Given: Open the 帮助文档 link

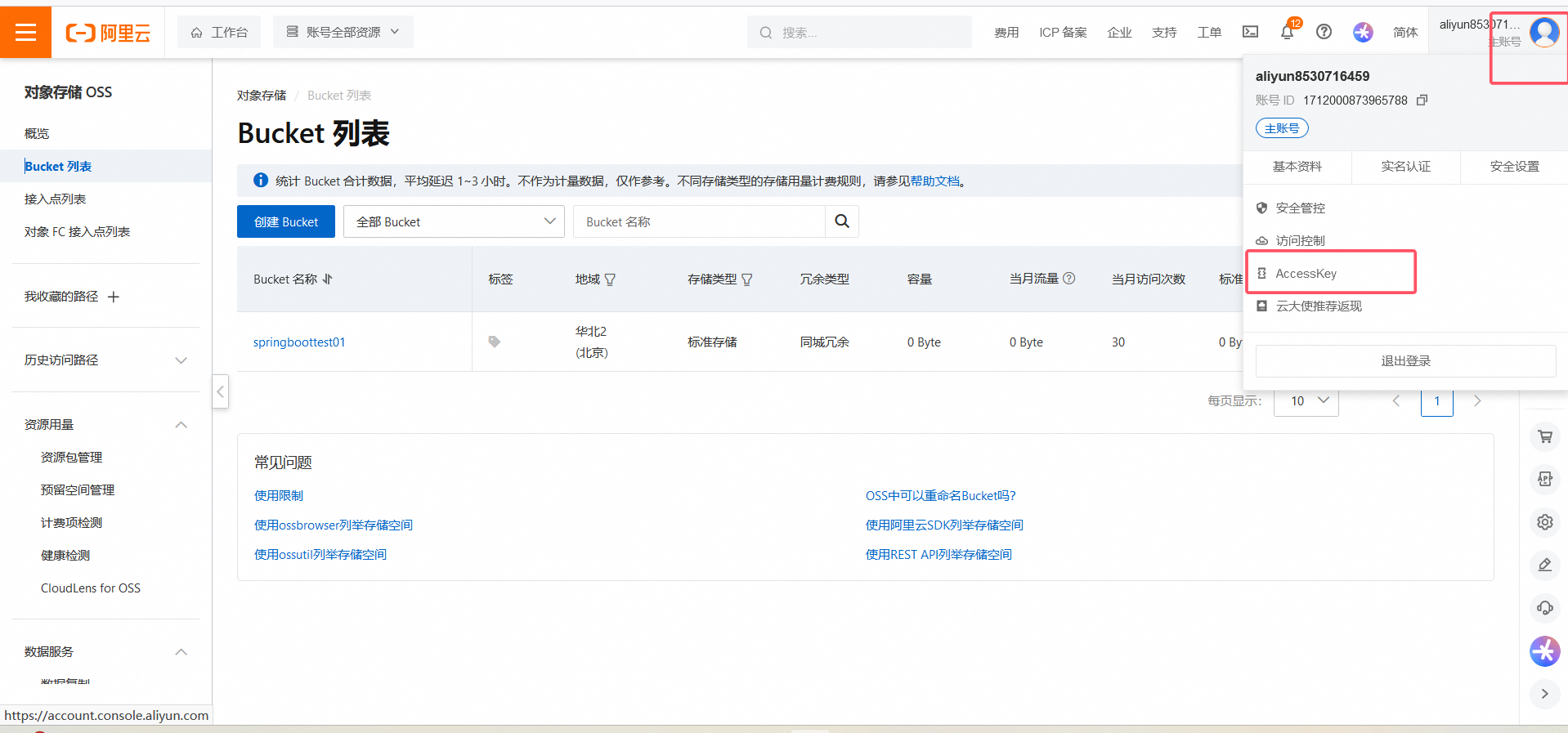Looking at the screenshot, I should (x=935, y=181).
